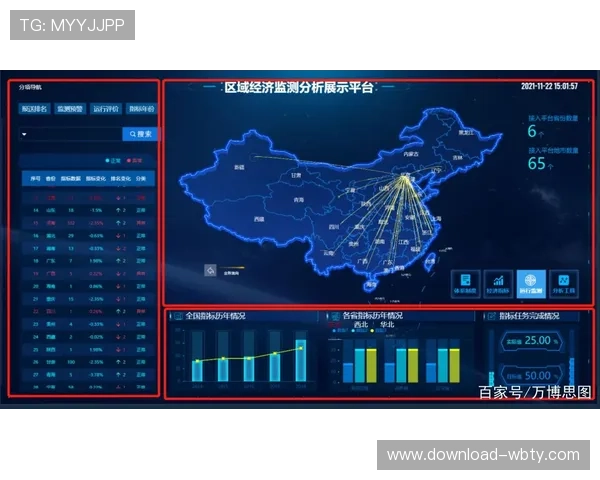
Task: Click the up arrow in the 山东 row
Action: coord(118,211)
